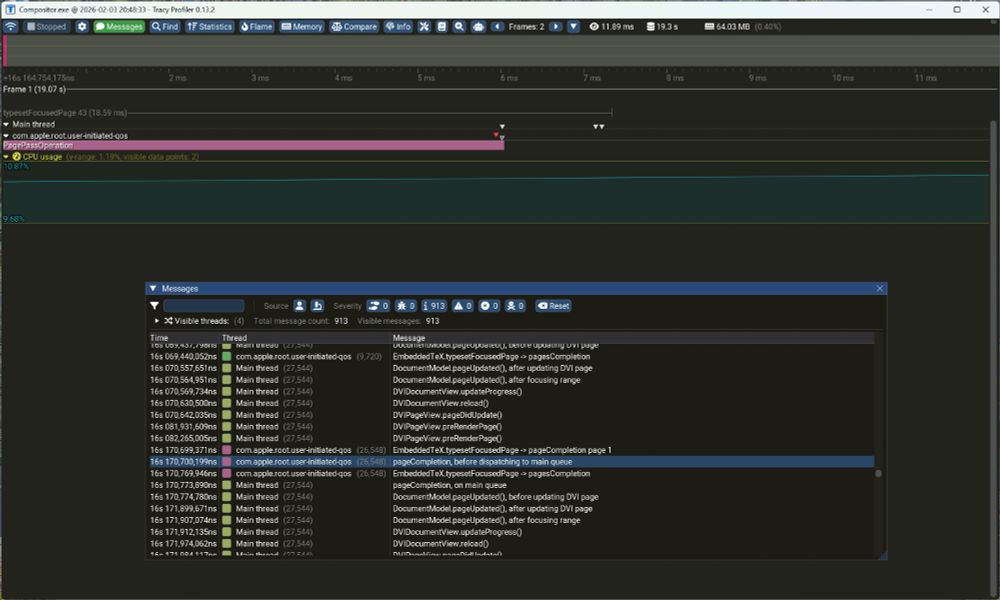Image resolution: width=1000 pixels, height=600 pixels.
Task: Collapse the Main thread timeline row
Action: point(6,124)
